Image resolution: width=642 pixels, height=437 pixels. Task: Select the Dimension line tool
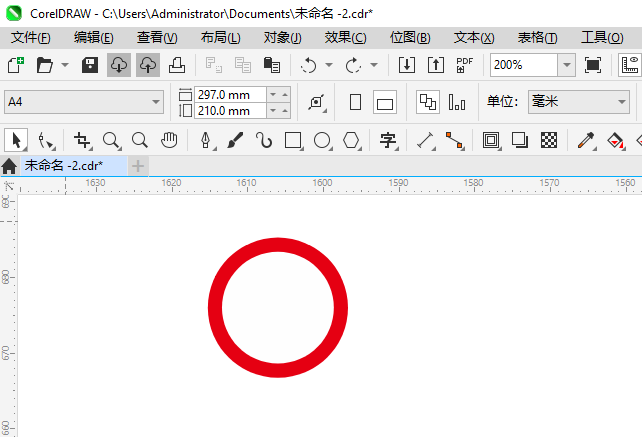425,140
